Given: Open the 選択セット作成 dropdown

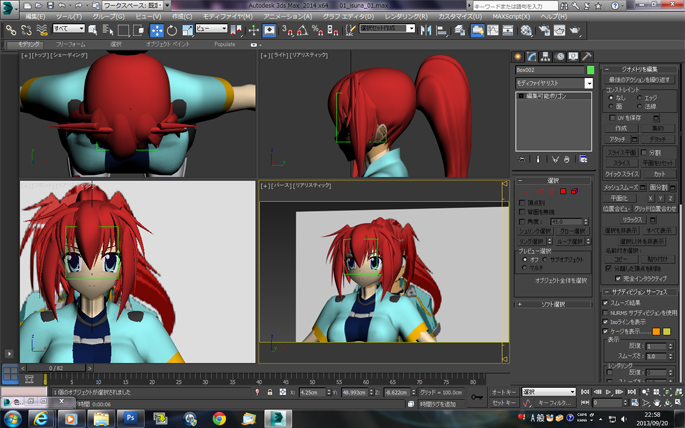Looking at the screenshot, I should pos(387,28).
